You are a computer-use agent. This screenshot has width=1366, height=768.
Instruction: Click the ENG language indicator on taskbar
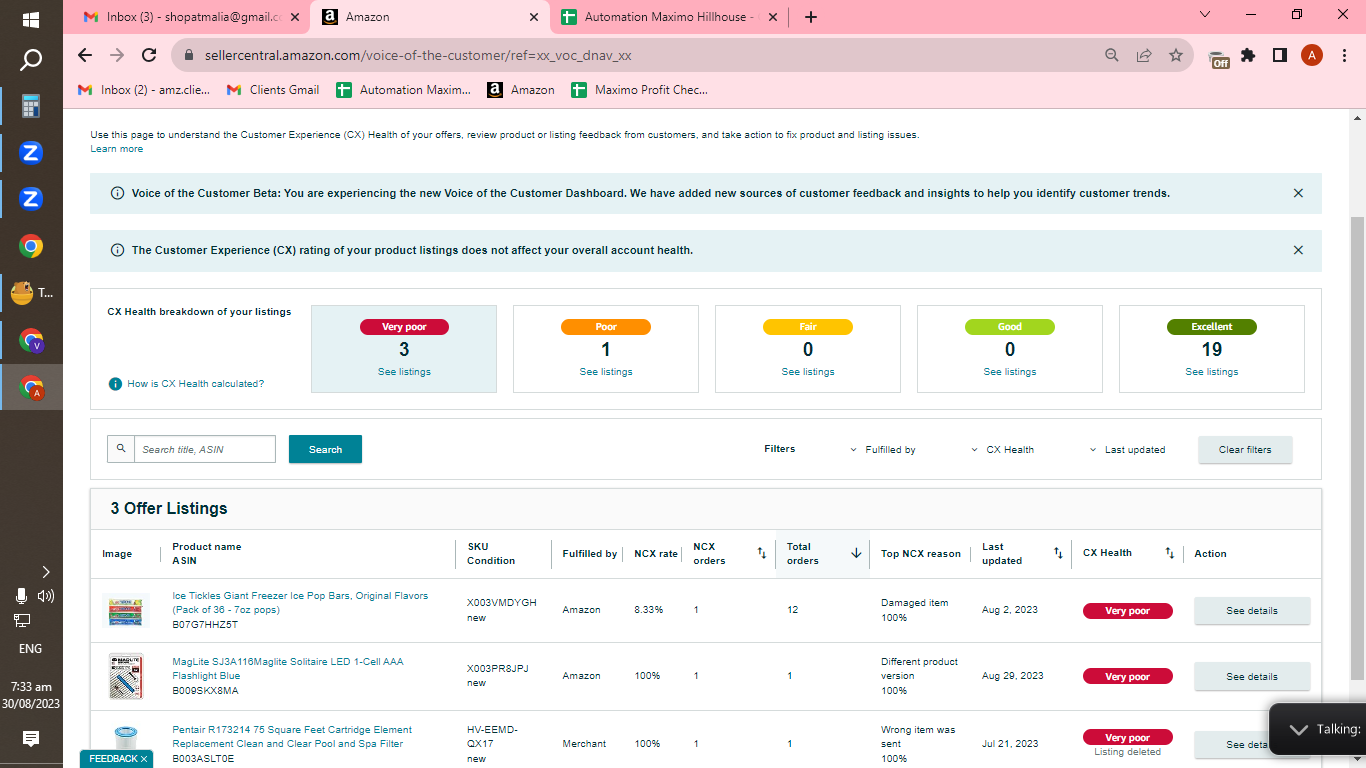pos(31,648)
